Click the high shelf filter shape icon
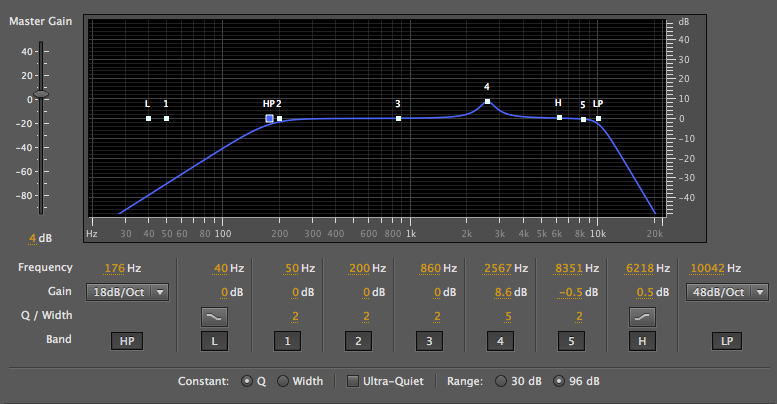 642,316
